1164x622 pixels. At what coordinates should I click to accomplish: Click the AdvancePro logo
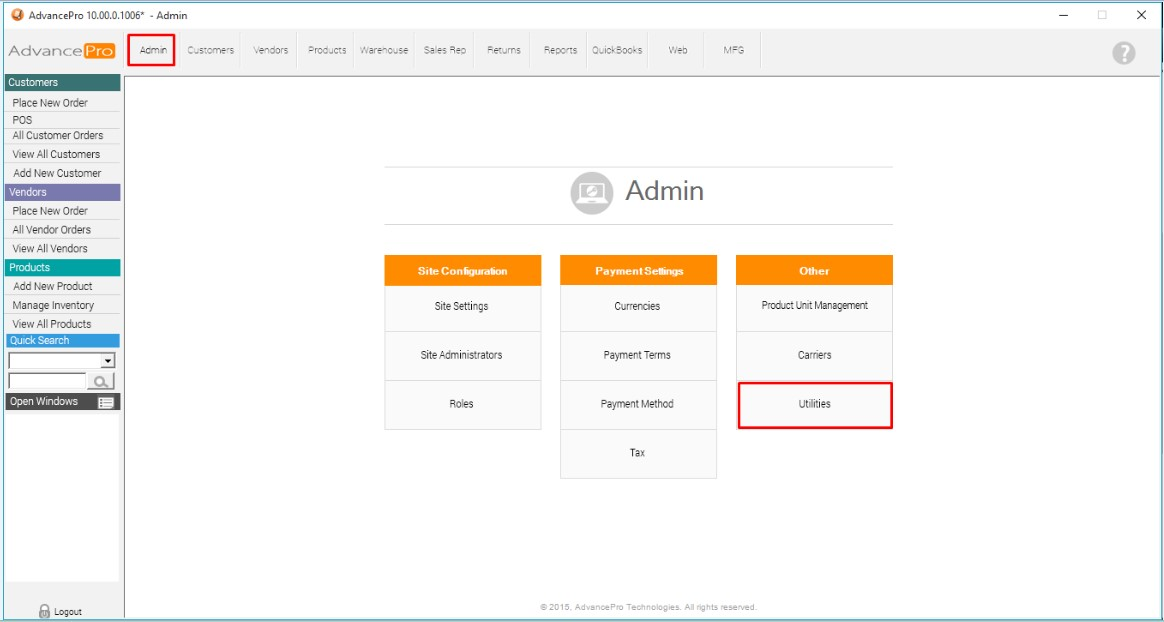tap(62, 51)
